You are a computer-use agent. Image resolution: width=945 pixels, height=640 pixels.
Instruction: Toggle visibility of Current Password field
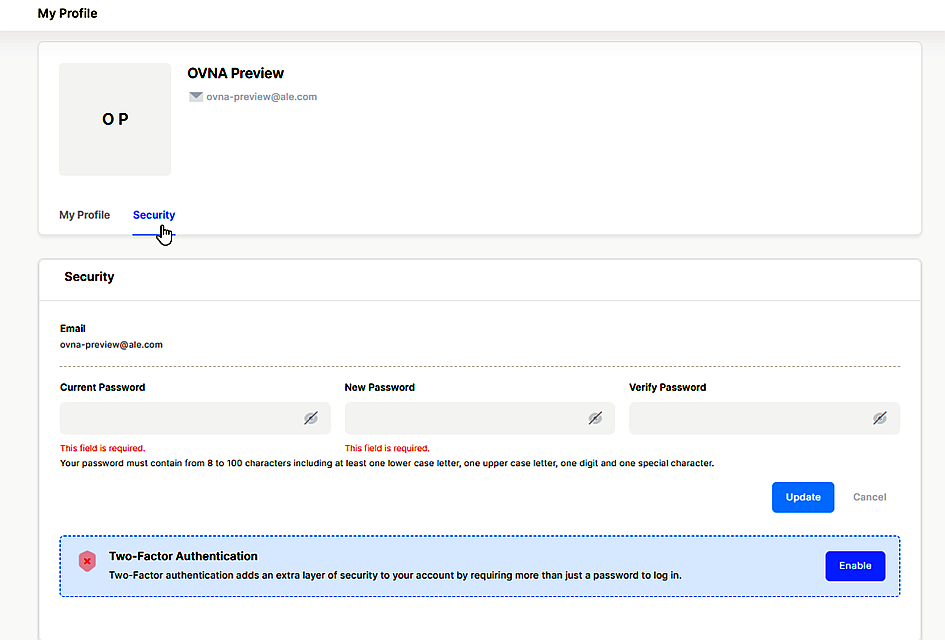coord(311,419)
